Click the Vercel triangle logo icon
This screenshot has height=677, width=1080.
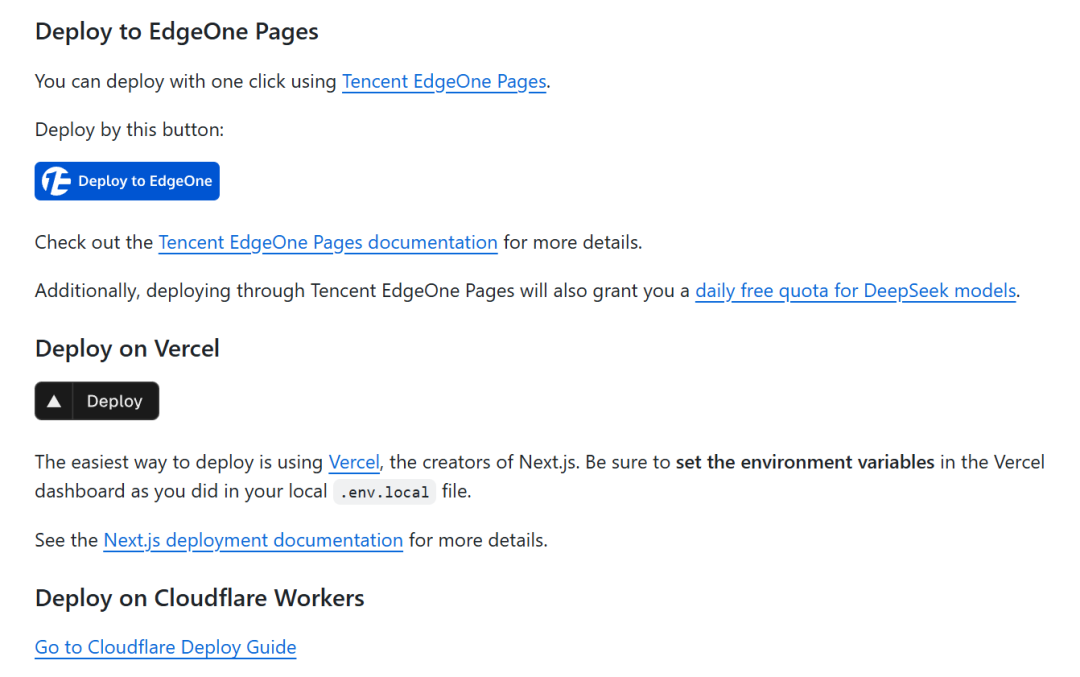point(54,401)
